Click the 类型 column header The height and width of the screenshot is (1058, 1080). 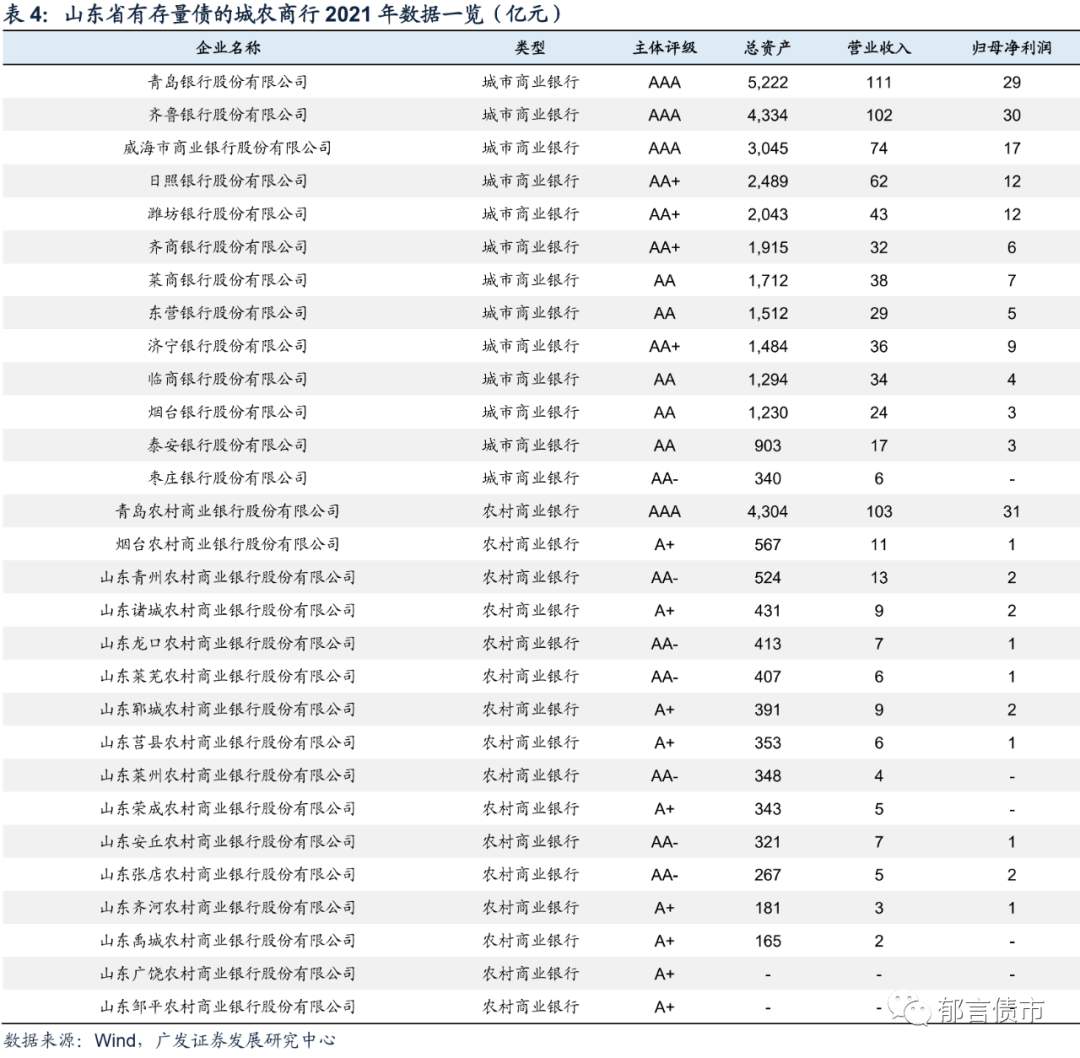click(530, 48)
